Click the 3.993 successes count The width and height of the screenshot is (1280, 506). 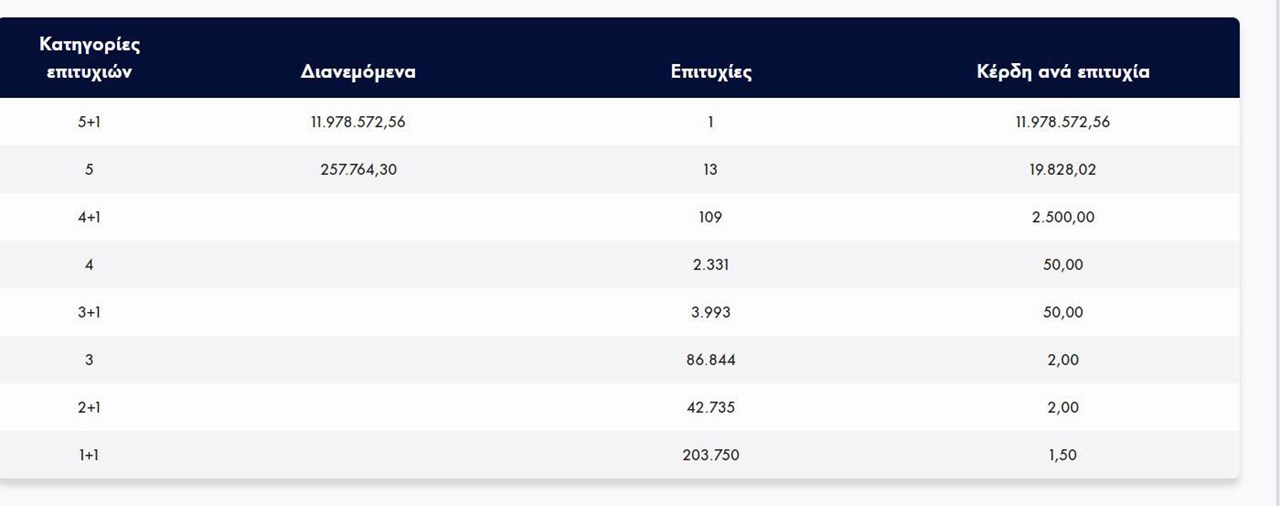(711, 312)
